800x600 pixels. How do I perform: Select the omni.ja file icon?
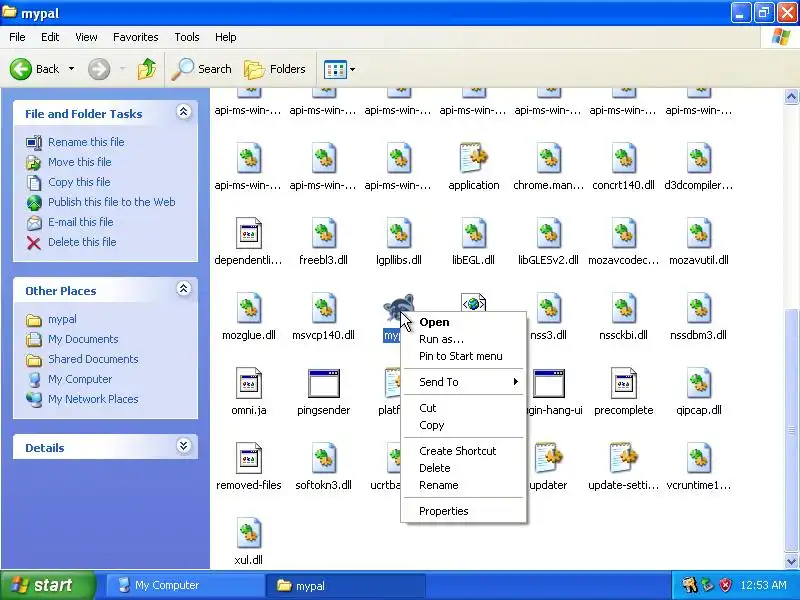[249, 384]
